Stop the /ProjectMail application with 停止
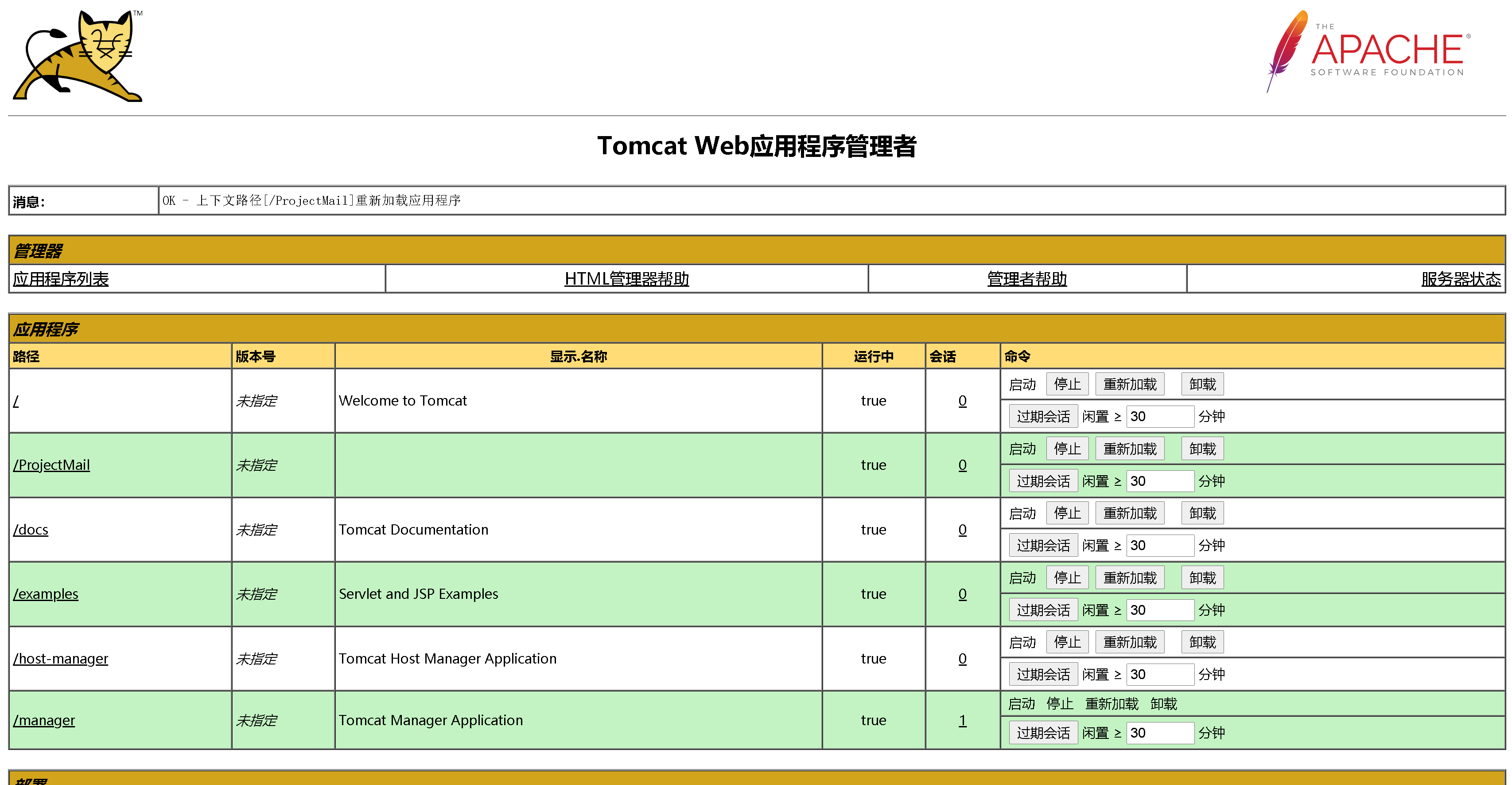The height and width of the screenshot is (785, 1512). (1067, 448)
